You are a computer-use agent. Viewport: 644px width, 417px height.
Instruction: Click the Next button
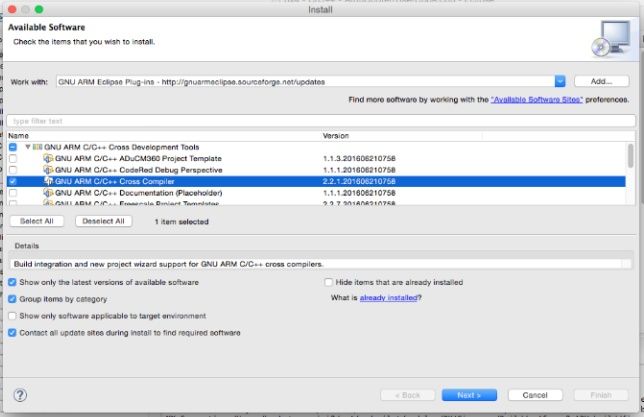coord(469,395)
